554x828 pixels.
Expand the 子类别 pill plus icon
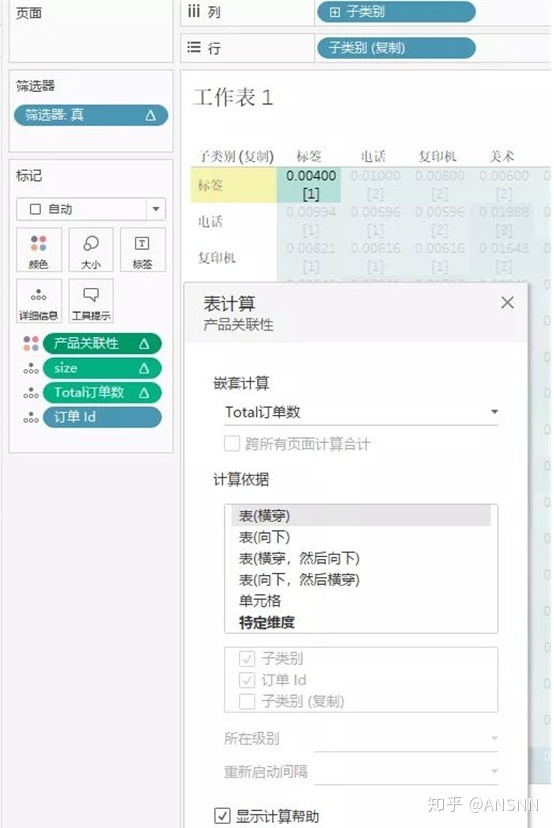click(334, 12)
